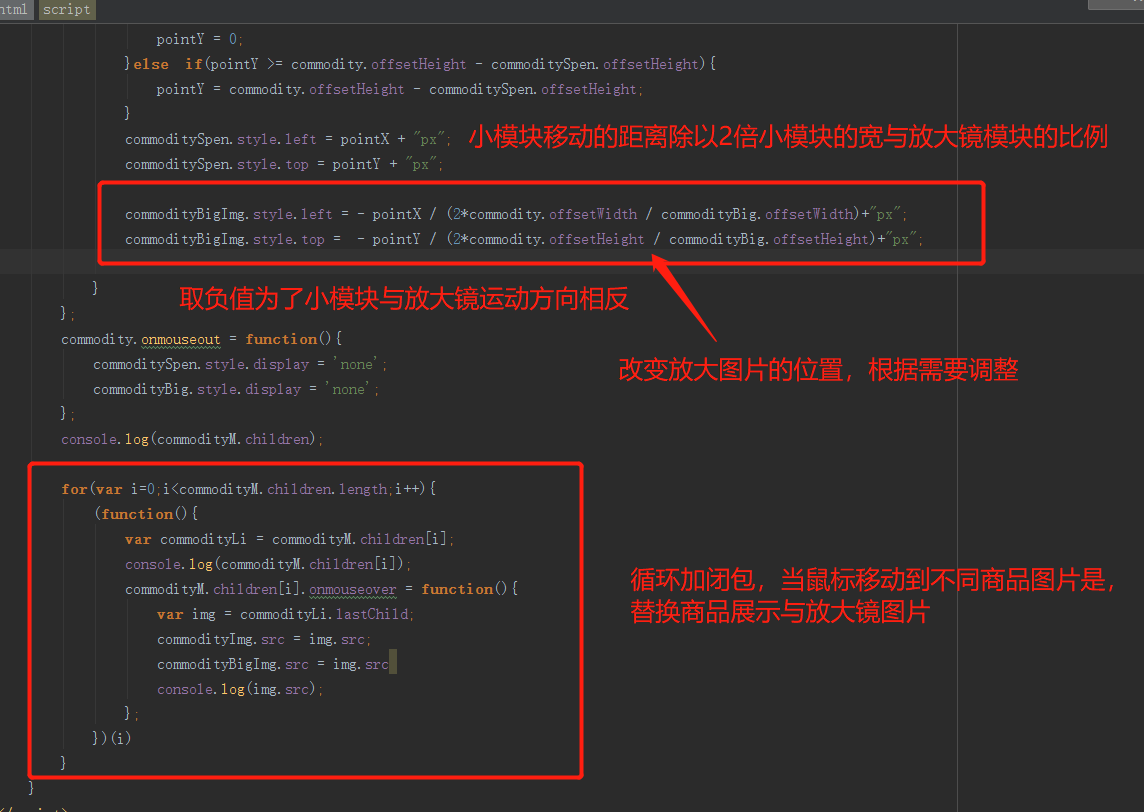1144x812 pixels.
Task: Click the commodityBig.style.display = 'none' line
Action: [236, 389]
